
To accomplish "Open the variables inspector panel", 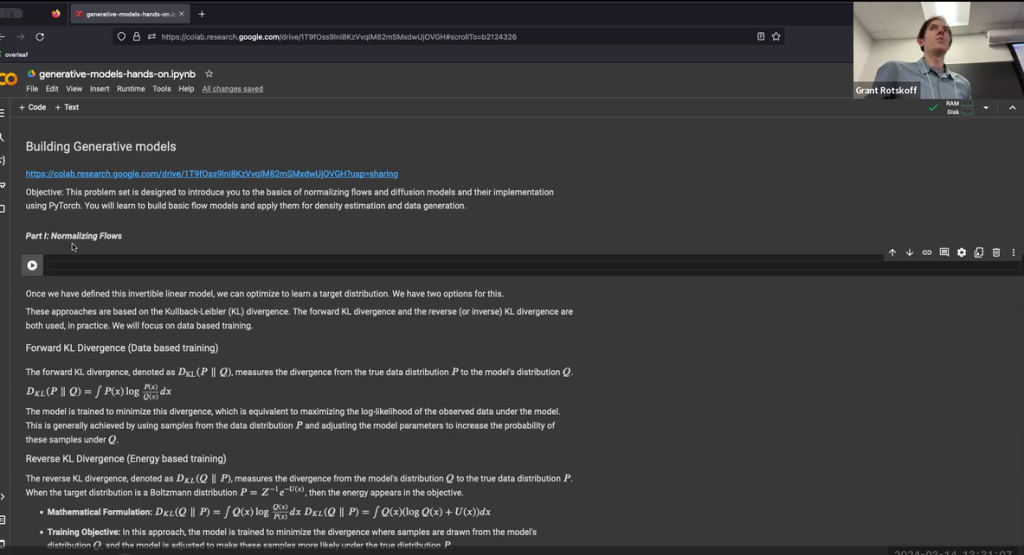I will point(3,161).
